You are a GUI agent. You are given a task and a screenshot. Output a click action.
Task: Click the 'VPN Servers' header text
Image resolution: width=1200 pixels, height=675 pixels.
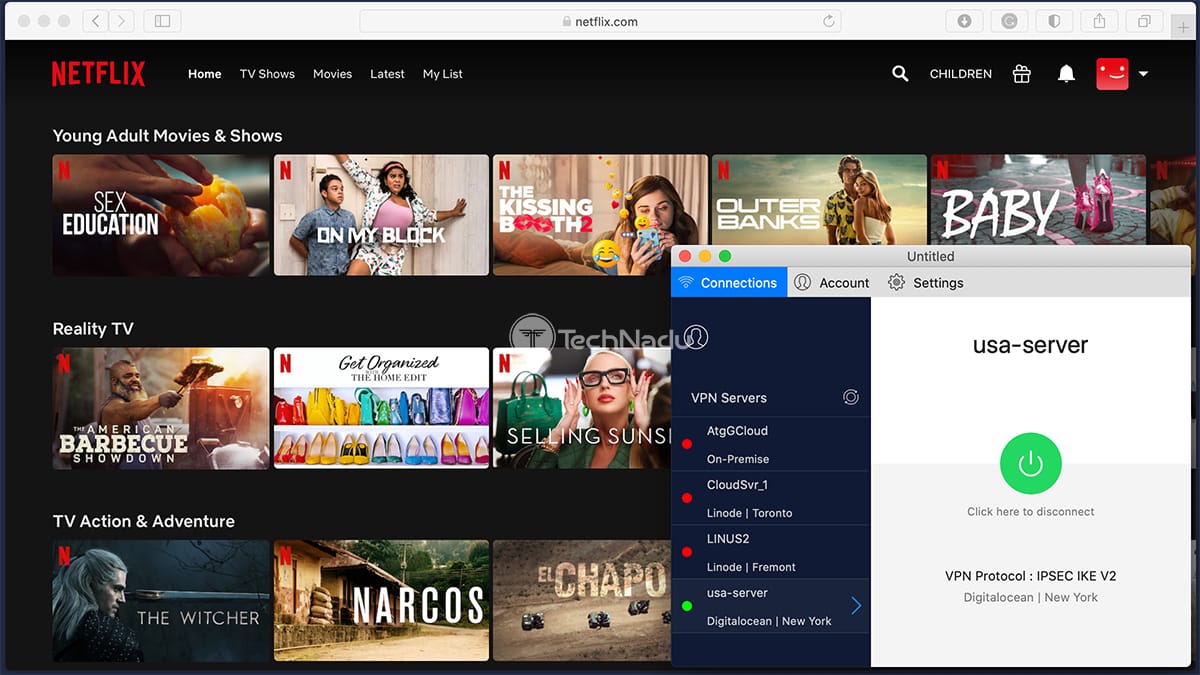[x=729, y=397]
